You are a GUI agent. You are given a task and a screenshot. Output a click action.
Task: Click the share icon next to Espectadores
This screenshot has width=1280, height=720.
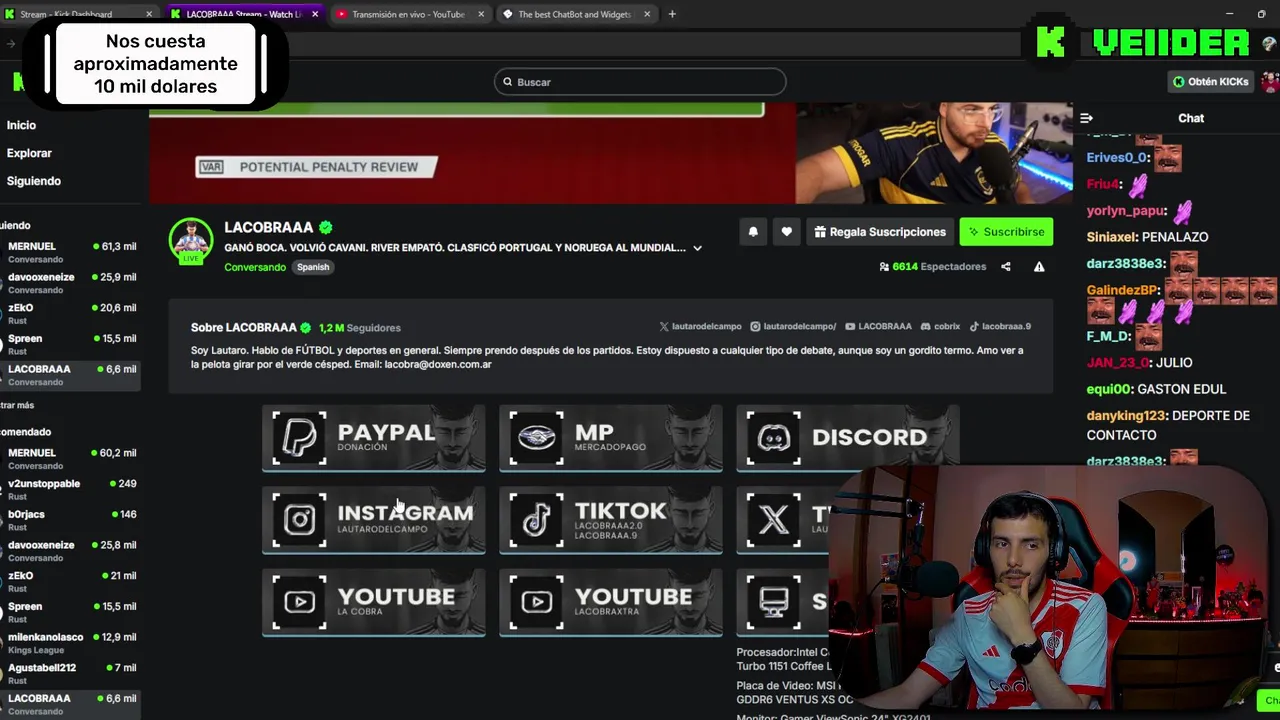click(1006, 267)
